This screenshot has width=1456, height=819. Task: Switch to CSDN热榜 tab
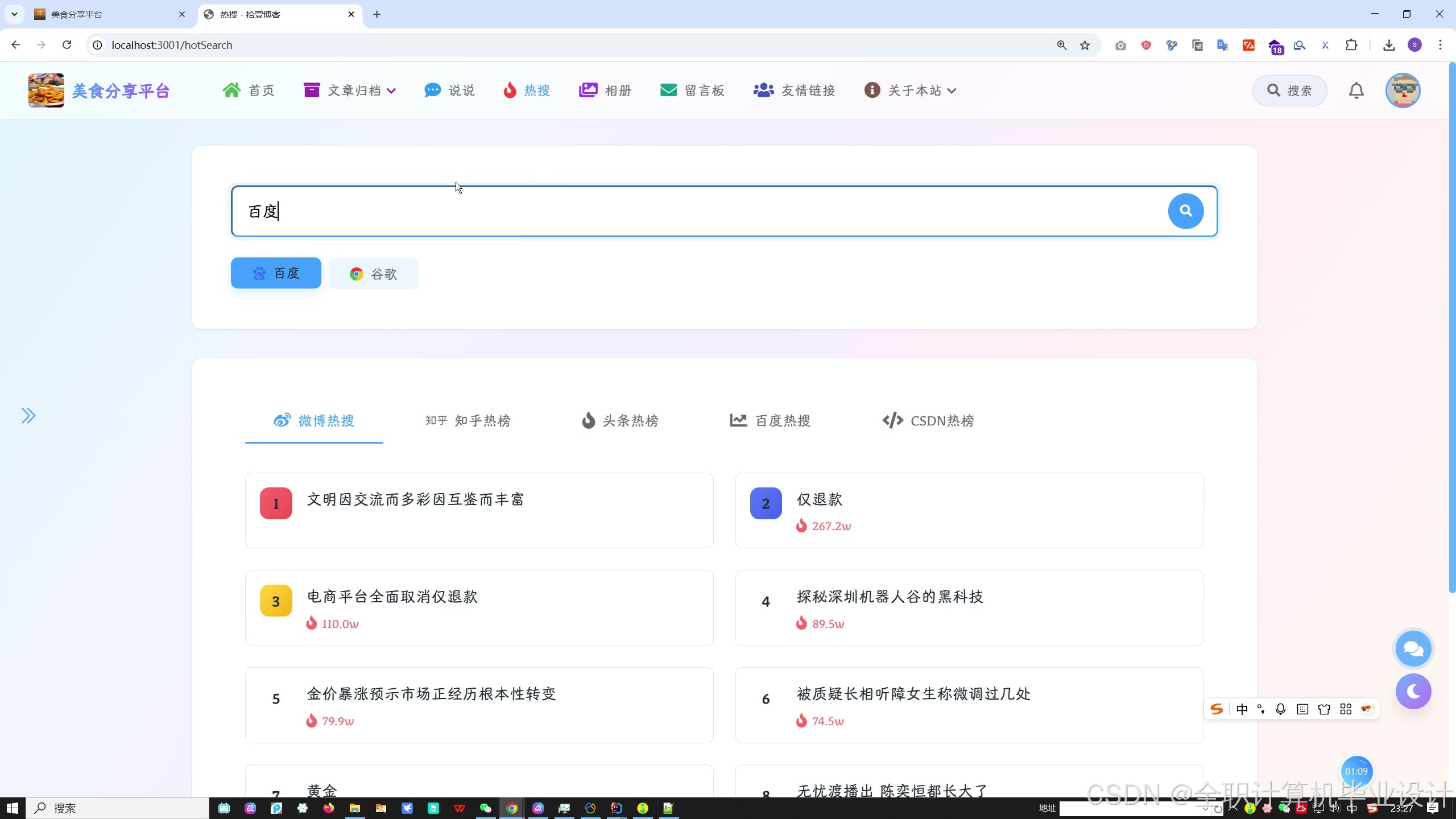click(928, 421)
